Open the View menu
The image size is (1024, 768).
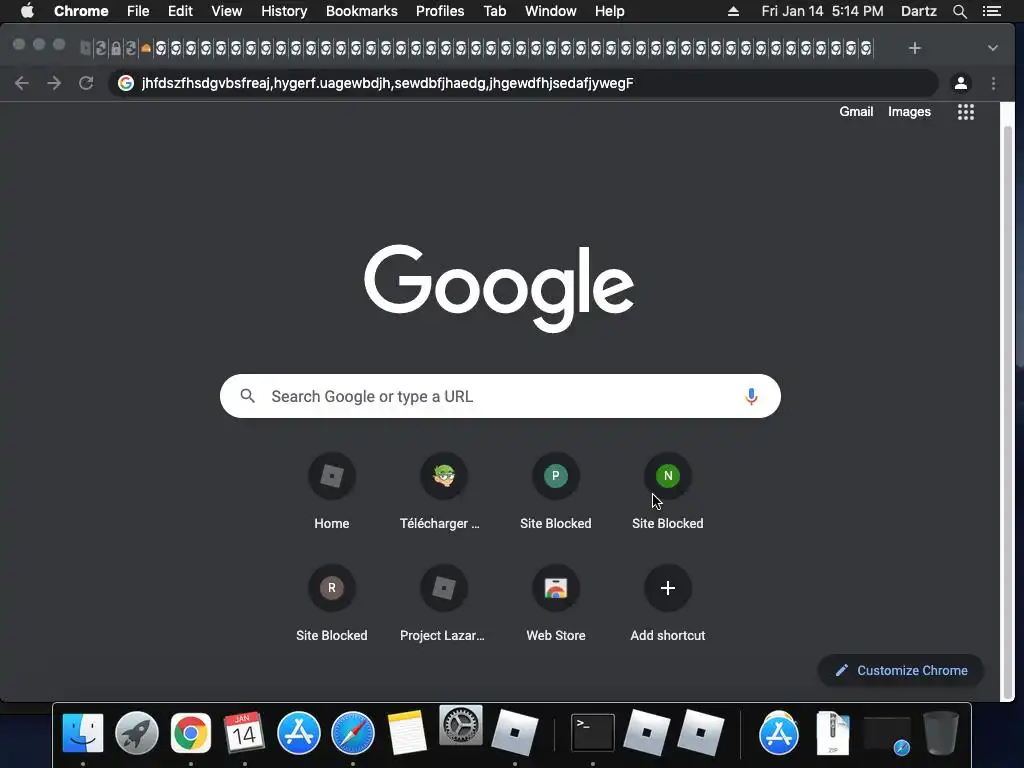[227, 11]
